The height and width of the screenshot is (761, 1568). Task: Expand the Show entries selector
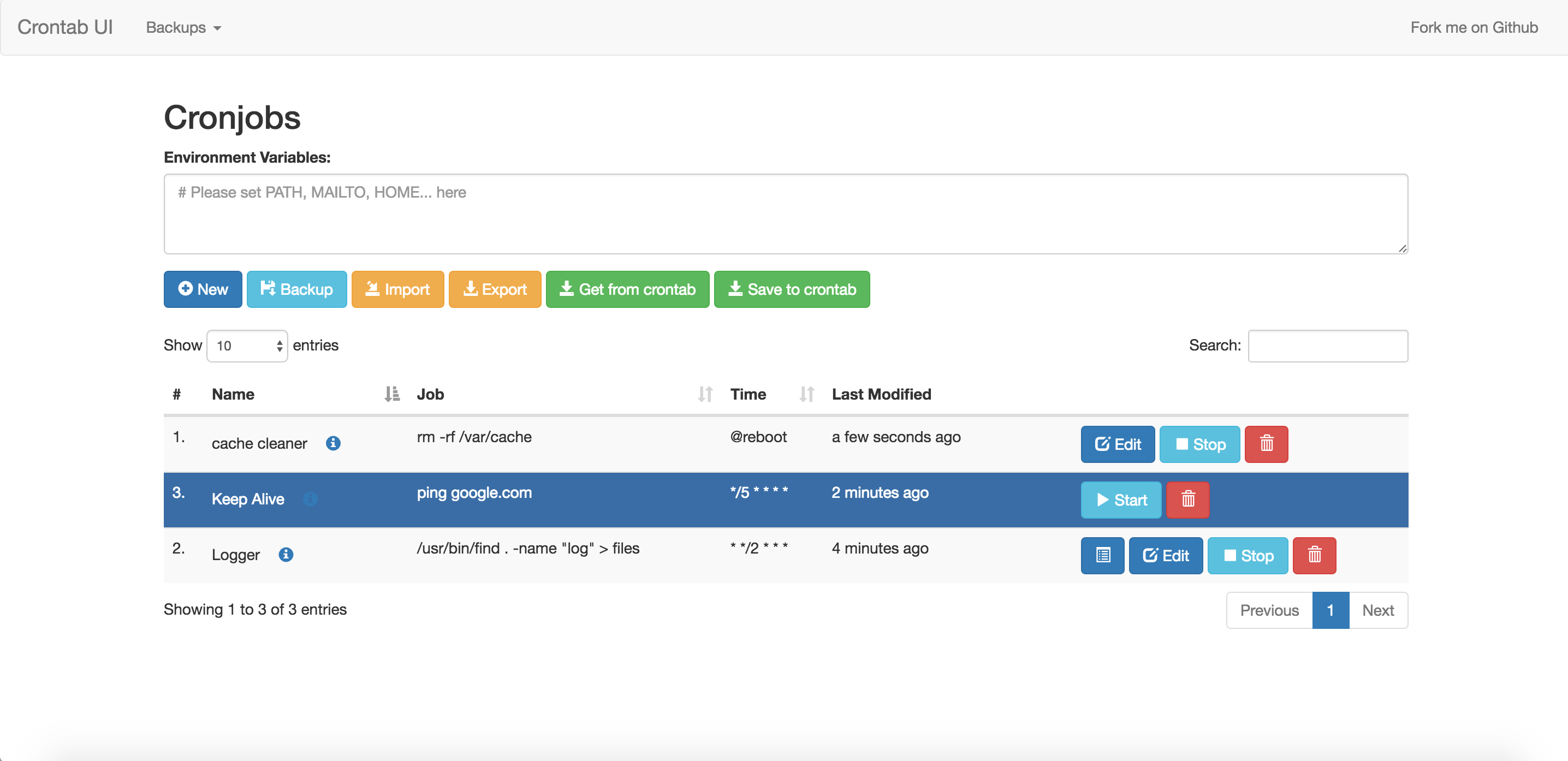(247, 346)
